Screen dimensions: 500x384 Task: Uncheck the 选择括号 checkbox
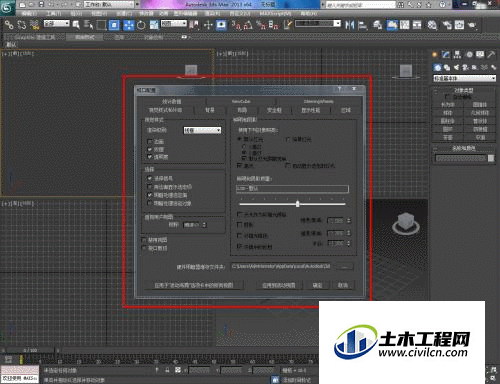(x=150, y=178)
